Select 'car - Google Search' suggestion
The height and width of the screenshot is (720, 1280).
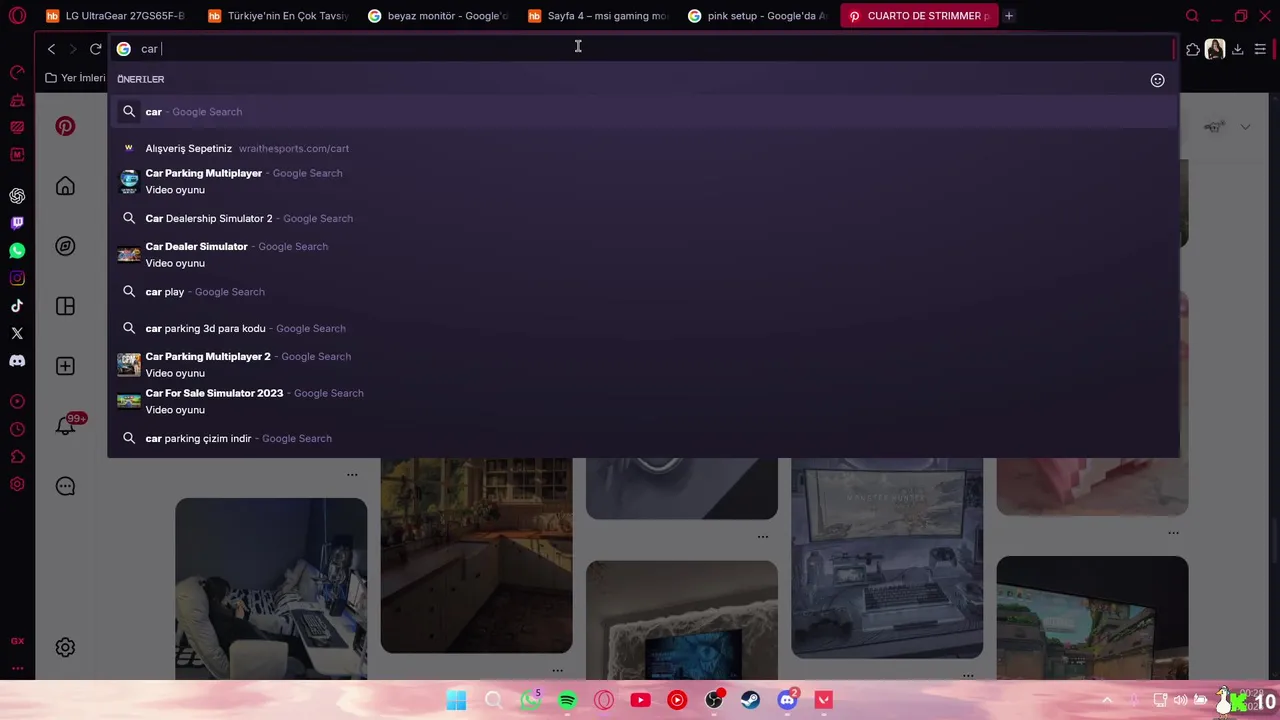point(643,112)
